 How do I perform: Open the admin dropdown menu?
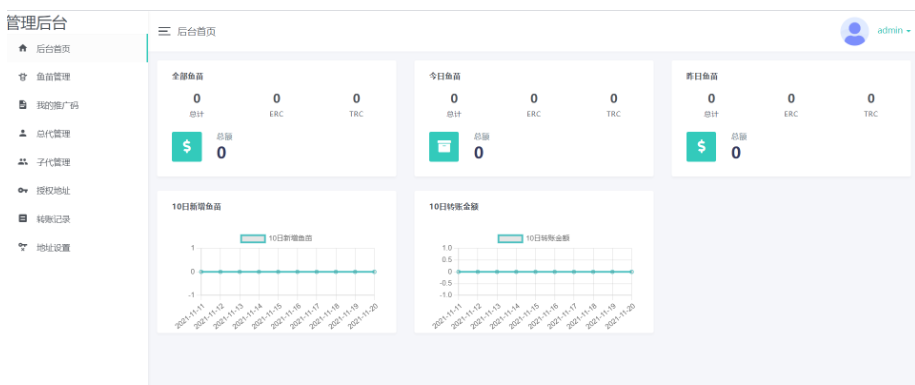click(x=893, y=31)
